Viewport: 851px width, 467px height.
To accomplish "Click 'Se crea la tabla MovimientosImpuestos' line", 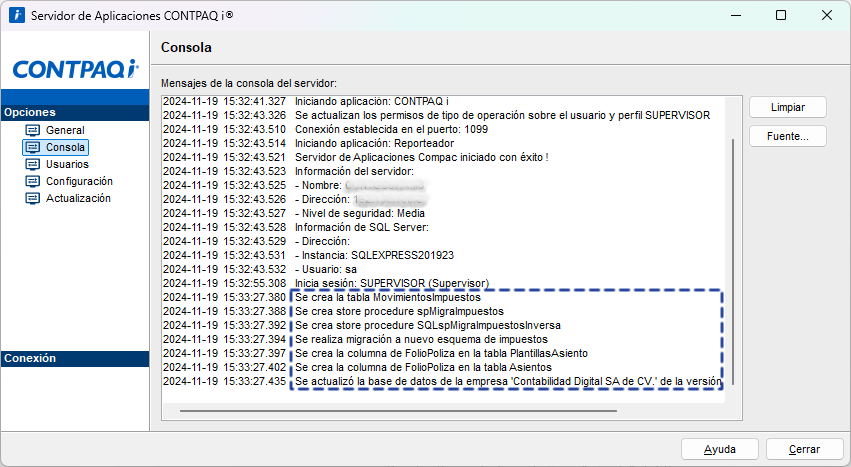I will 388,298.
